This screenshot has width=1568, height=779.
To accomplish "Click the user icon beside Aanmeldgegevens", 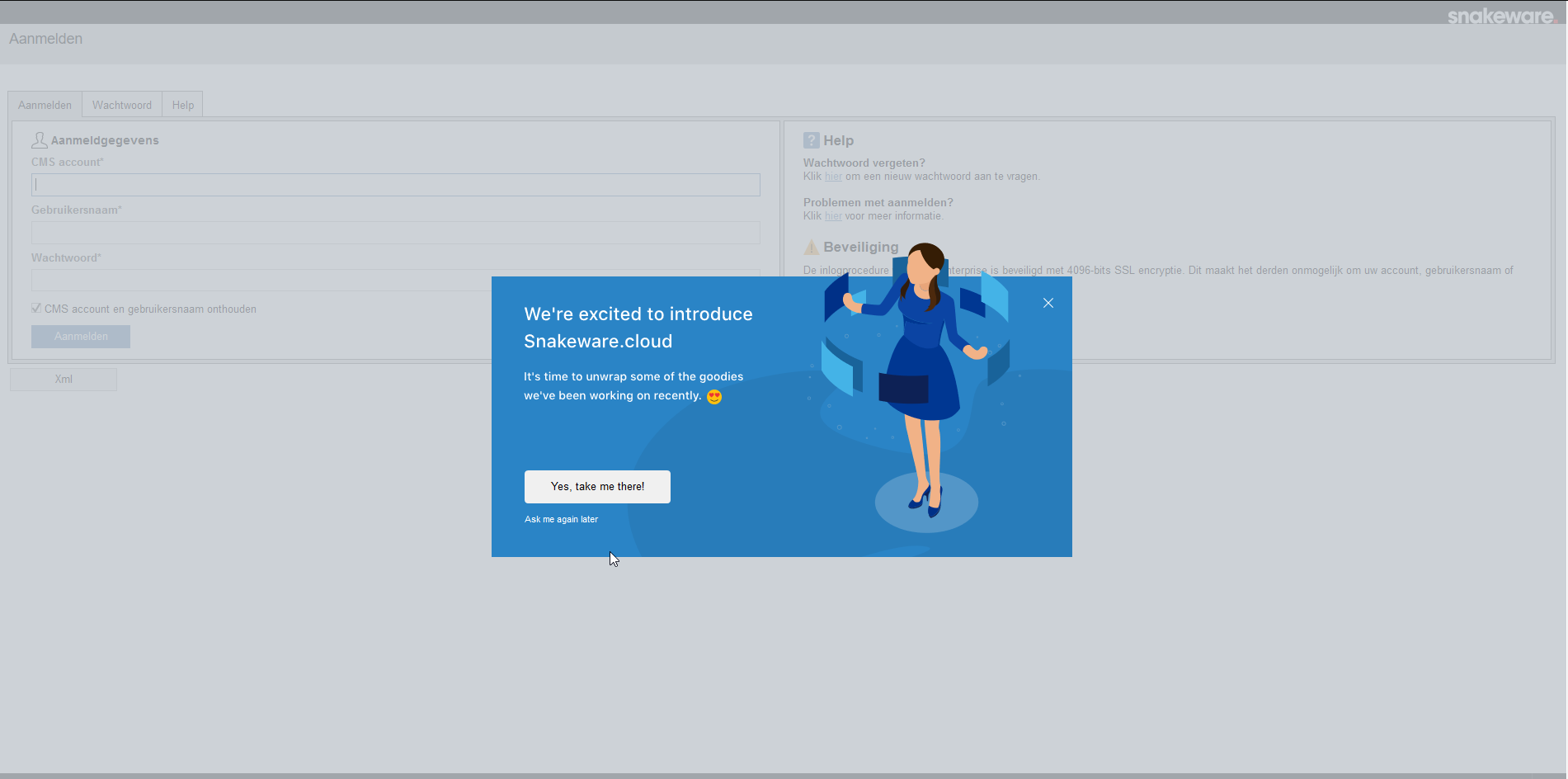I will (x=39, y=140).
